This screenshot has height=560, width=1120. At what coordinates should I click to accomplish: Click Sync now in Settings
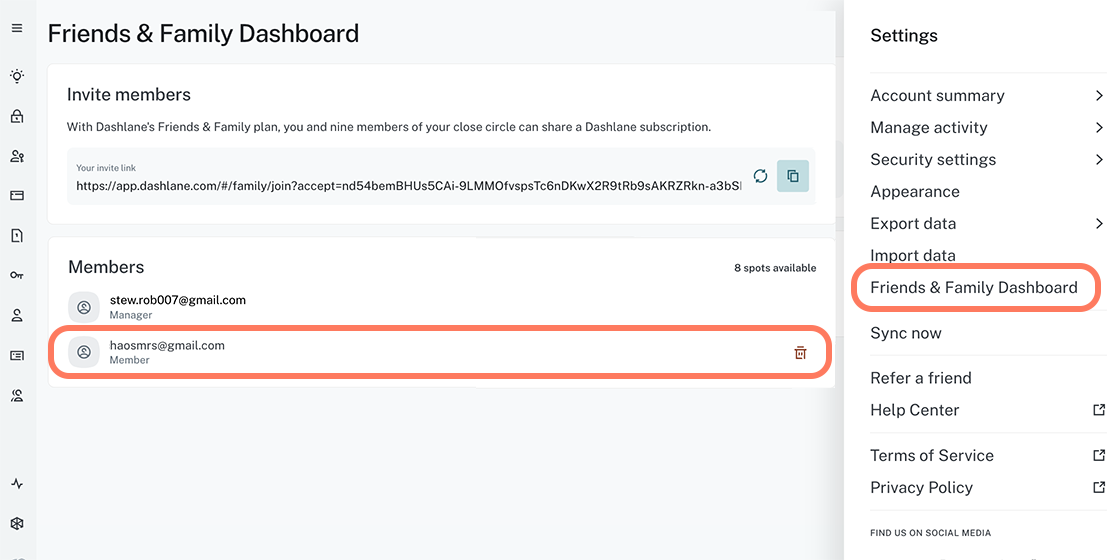pyautogui.click(x=906, y=334)
